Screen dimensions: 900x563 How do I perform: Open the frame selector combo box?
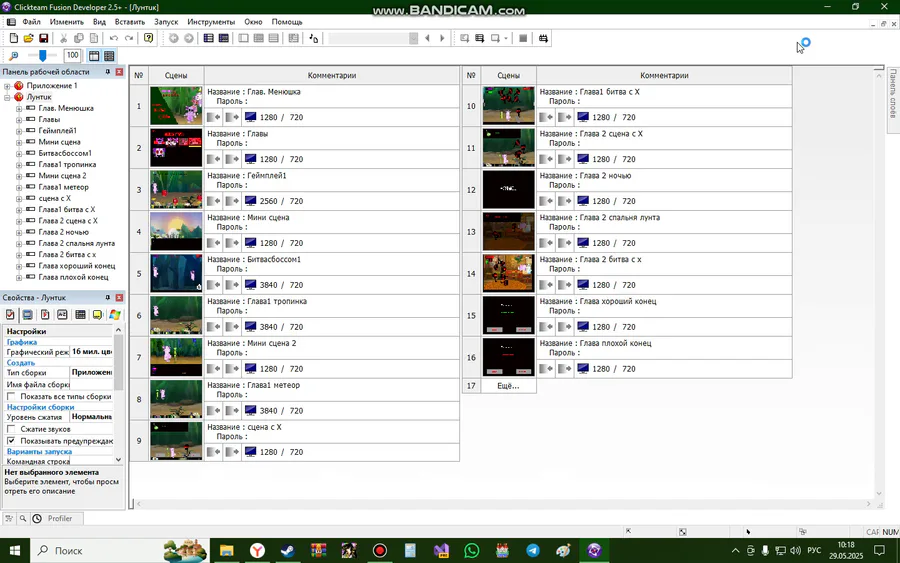pyautogui.click(x=374, y=38)
